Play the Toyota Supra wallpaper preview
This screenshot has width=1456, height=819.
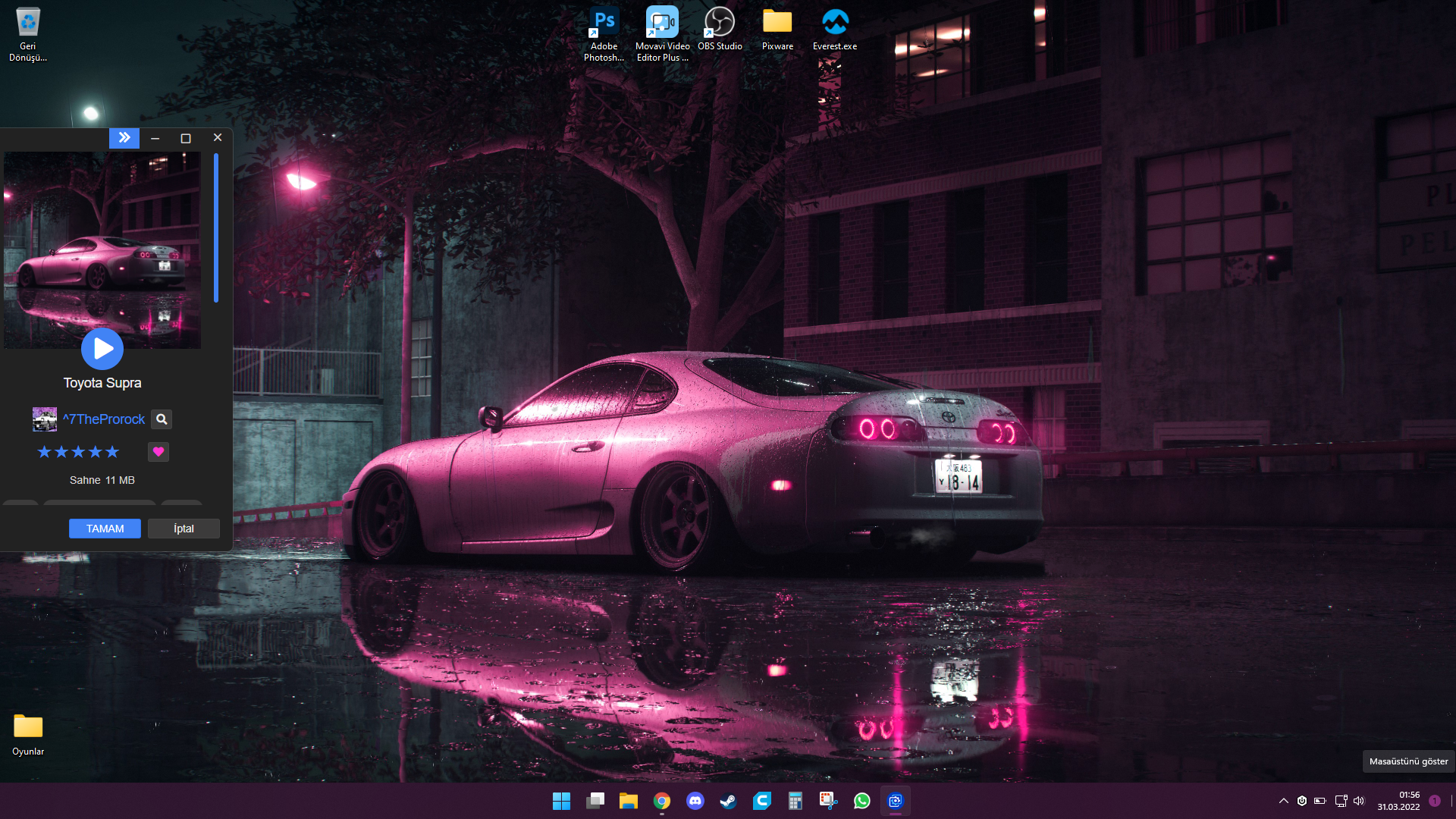pos(102,349)
